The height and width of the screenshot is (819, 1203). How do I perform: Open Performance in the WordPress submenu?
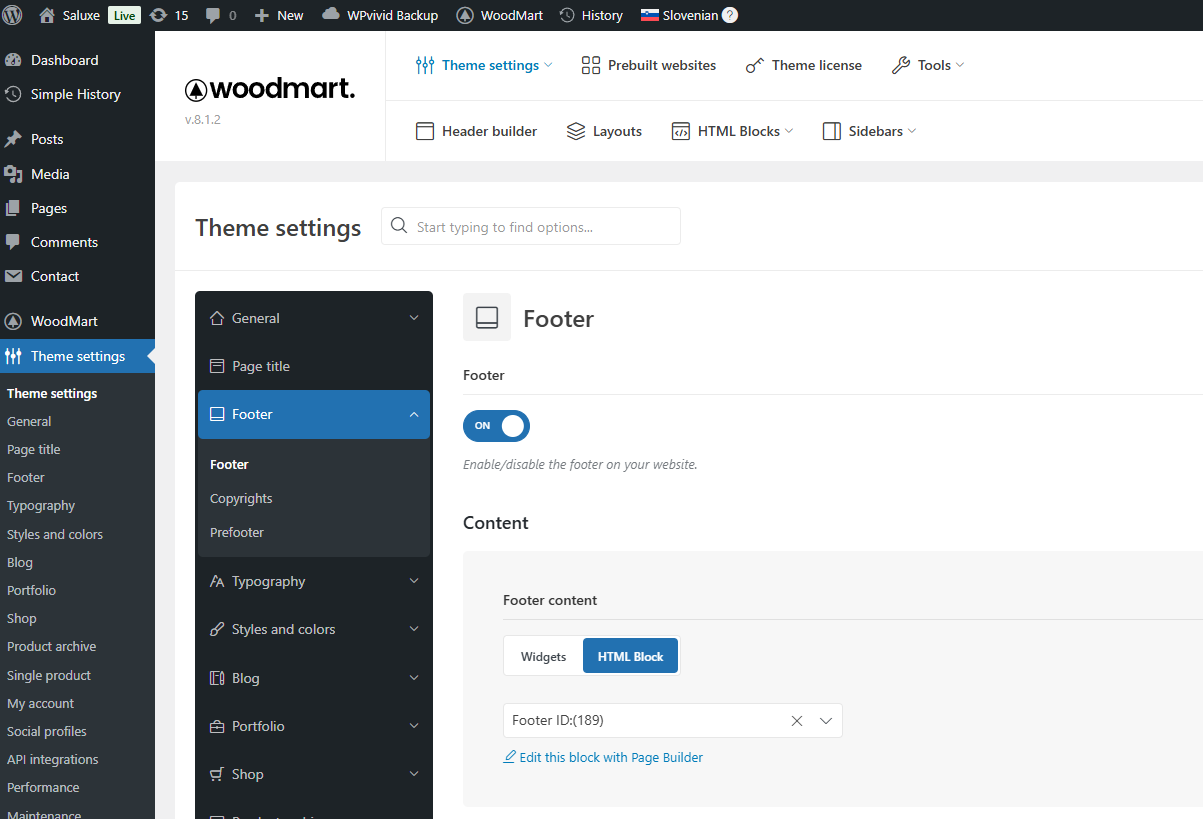[x=43, y=787]
